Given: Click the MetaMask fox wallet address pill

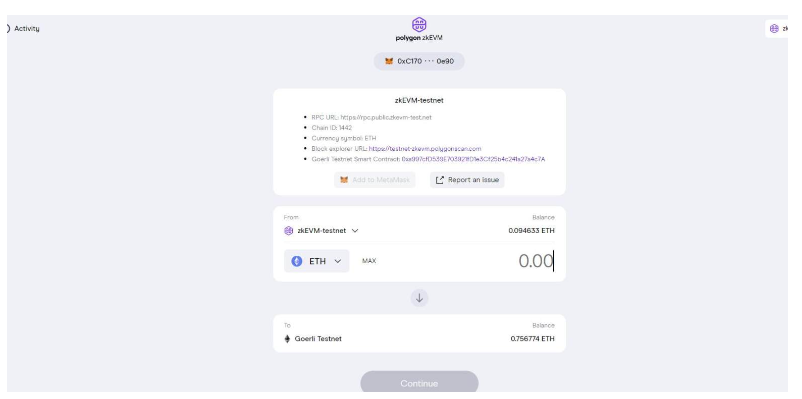Looking at the screenshot, I should (x=419, y=61).
